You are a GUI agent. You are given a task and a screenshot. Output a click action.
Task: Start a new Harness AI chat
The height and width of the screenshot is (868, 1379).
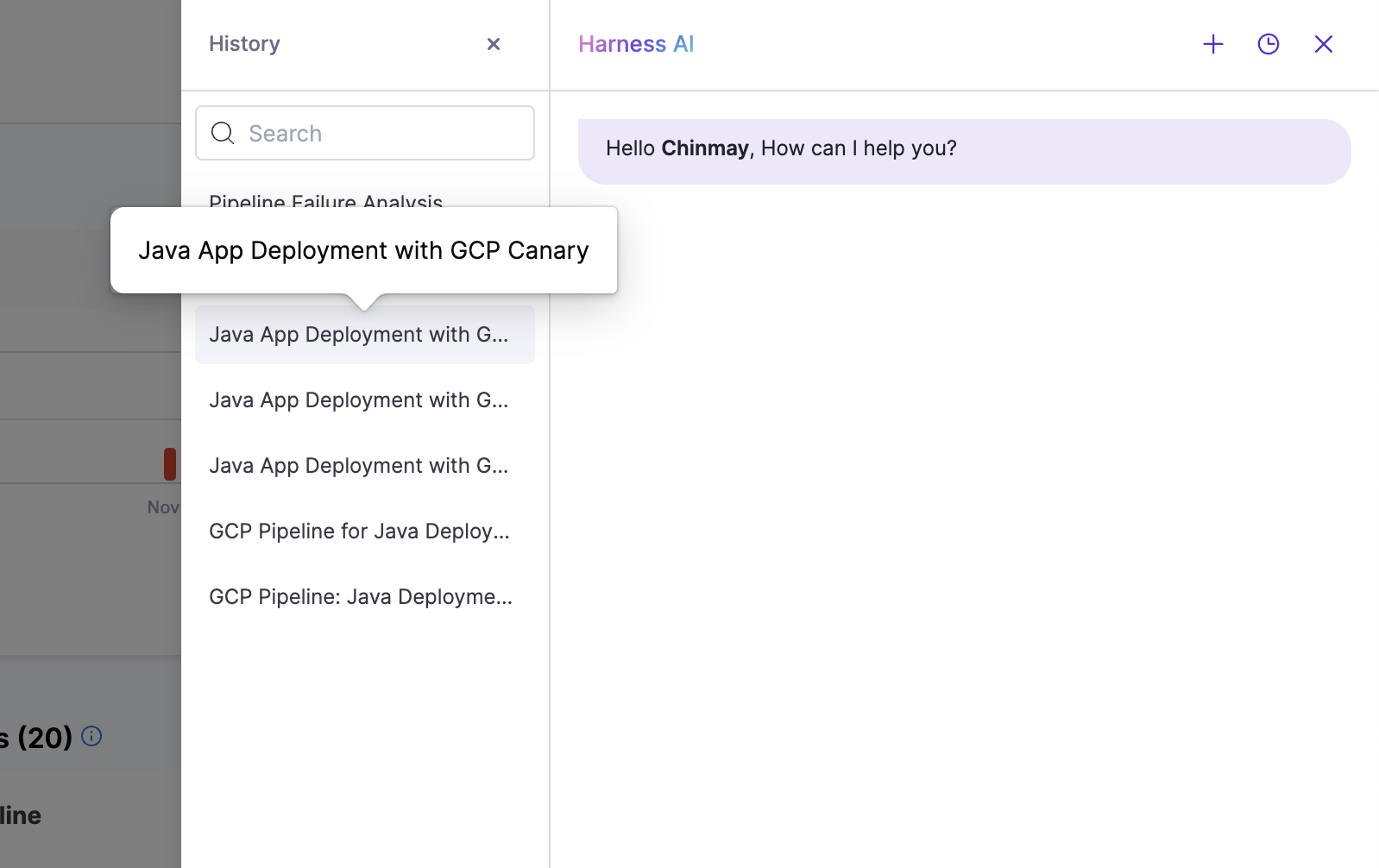pyautogui.click(x=1213, y=44)
